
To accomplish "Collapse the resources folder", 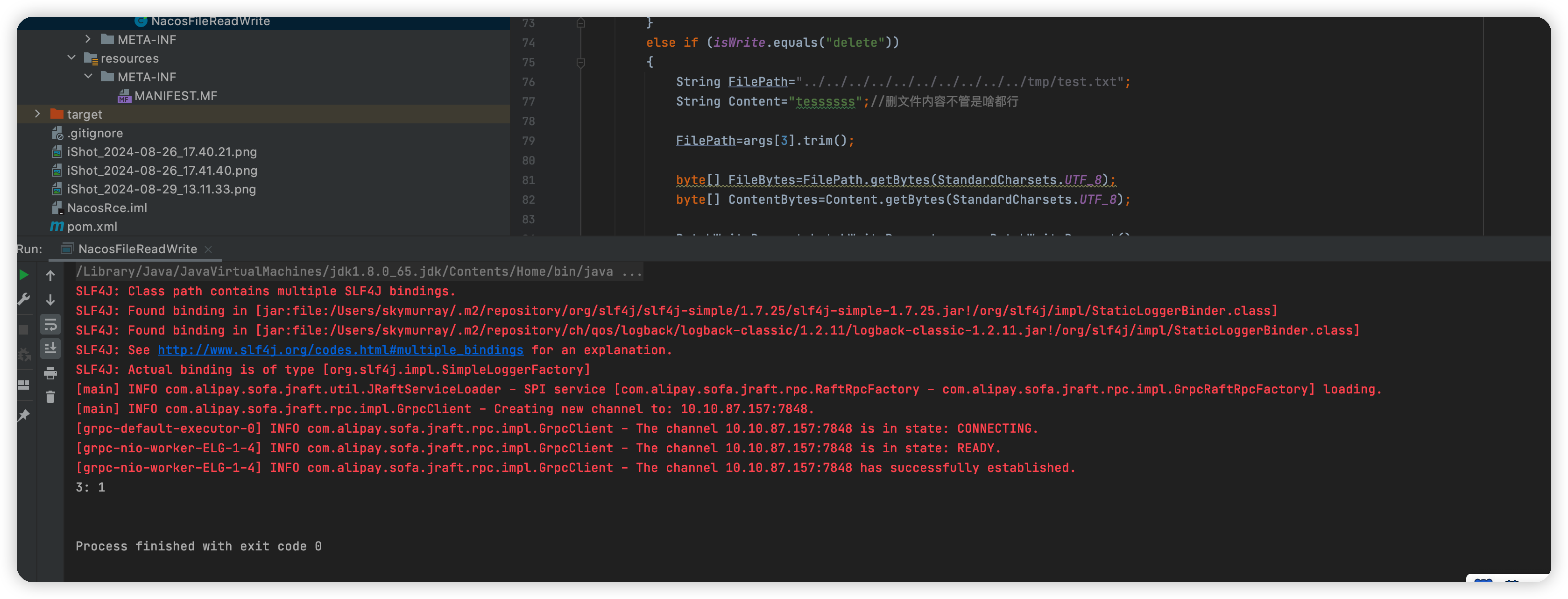I will pos(71,58).
